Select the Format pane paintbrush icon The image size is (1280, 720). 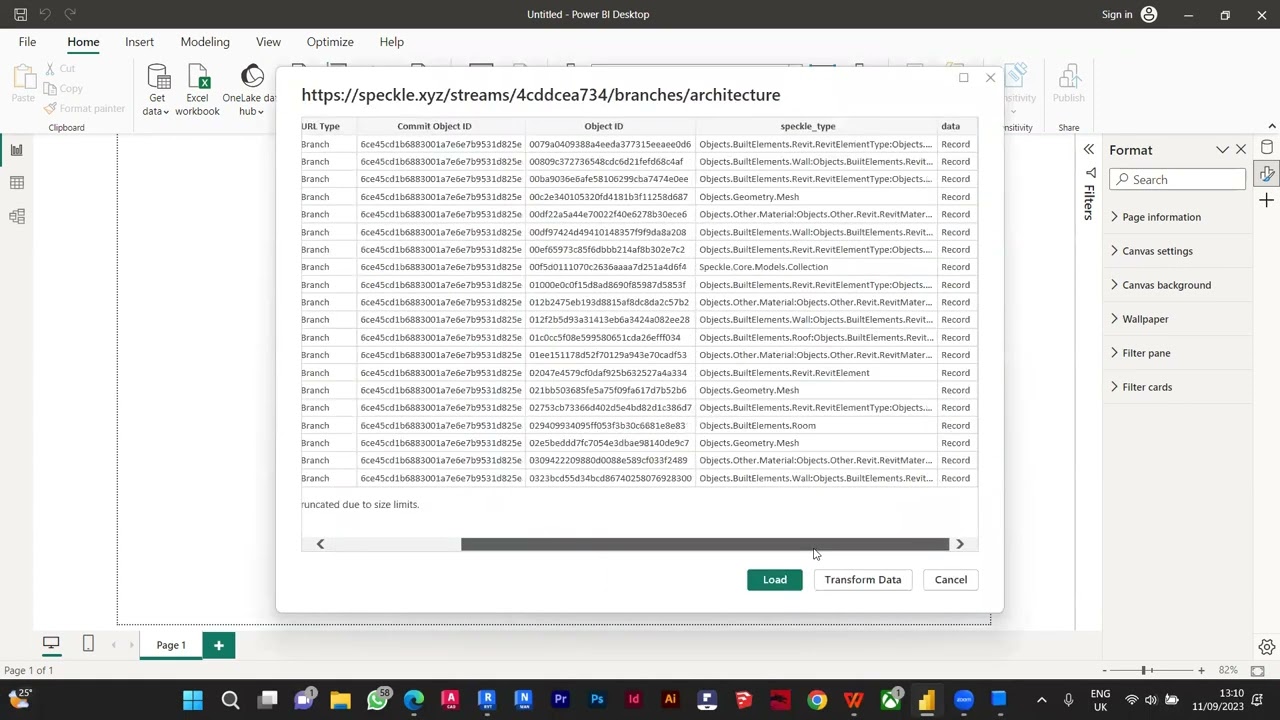click(x=1267, y=174)
